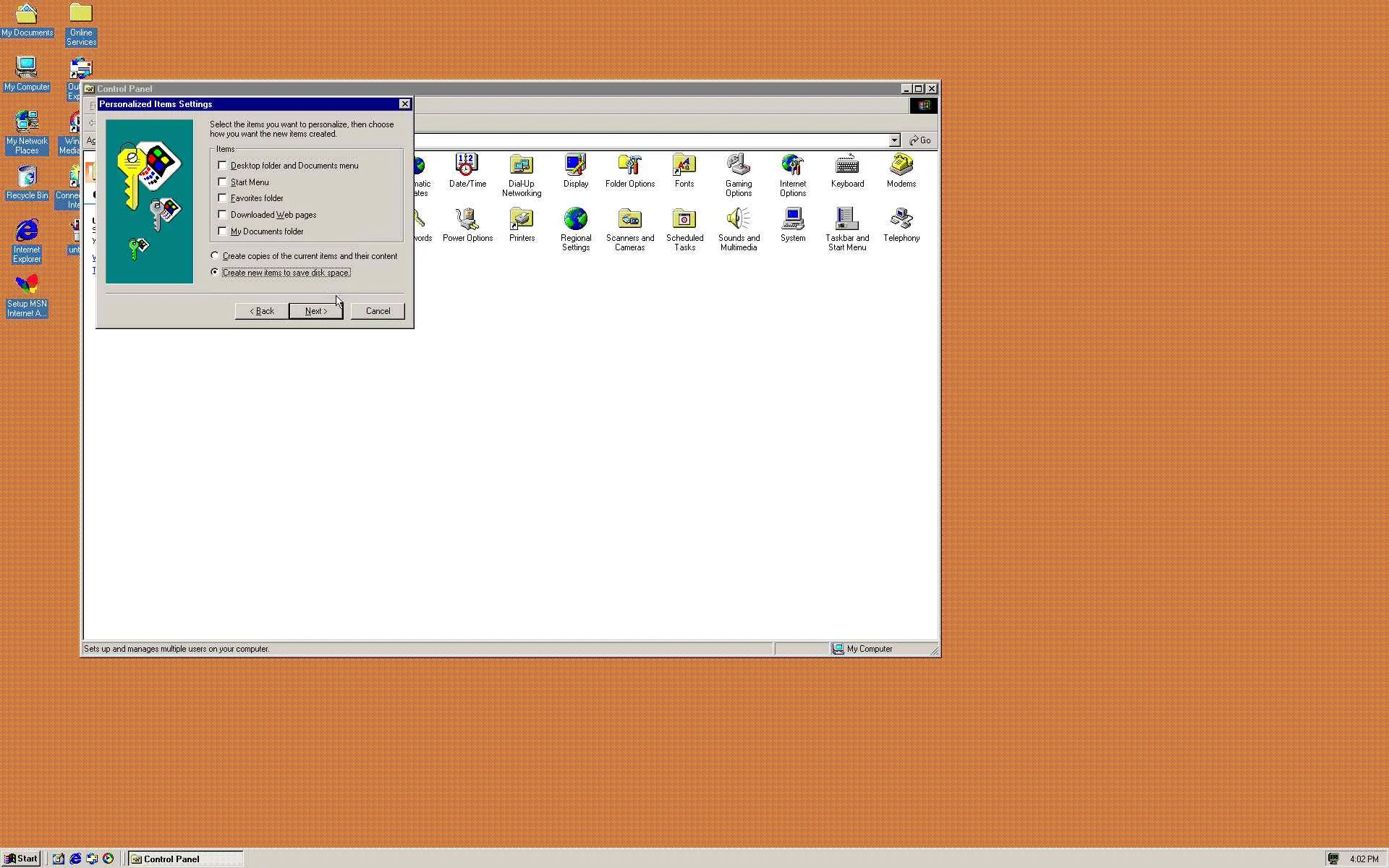Tick the Favorites folder checkbox
1389x868 pixels.
223,198
